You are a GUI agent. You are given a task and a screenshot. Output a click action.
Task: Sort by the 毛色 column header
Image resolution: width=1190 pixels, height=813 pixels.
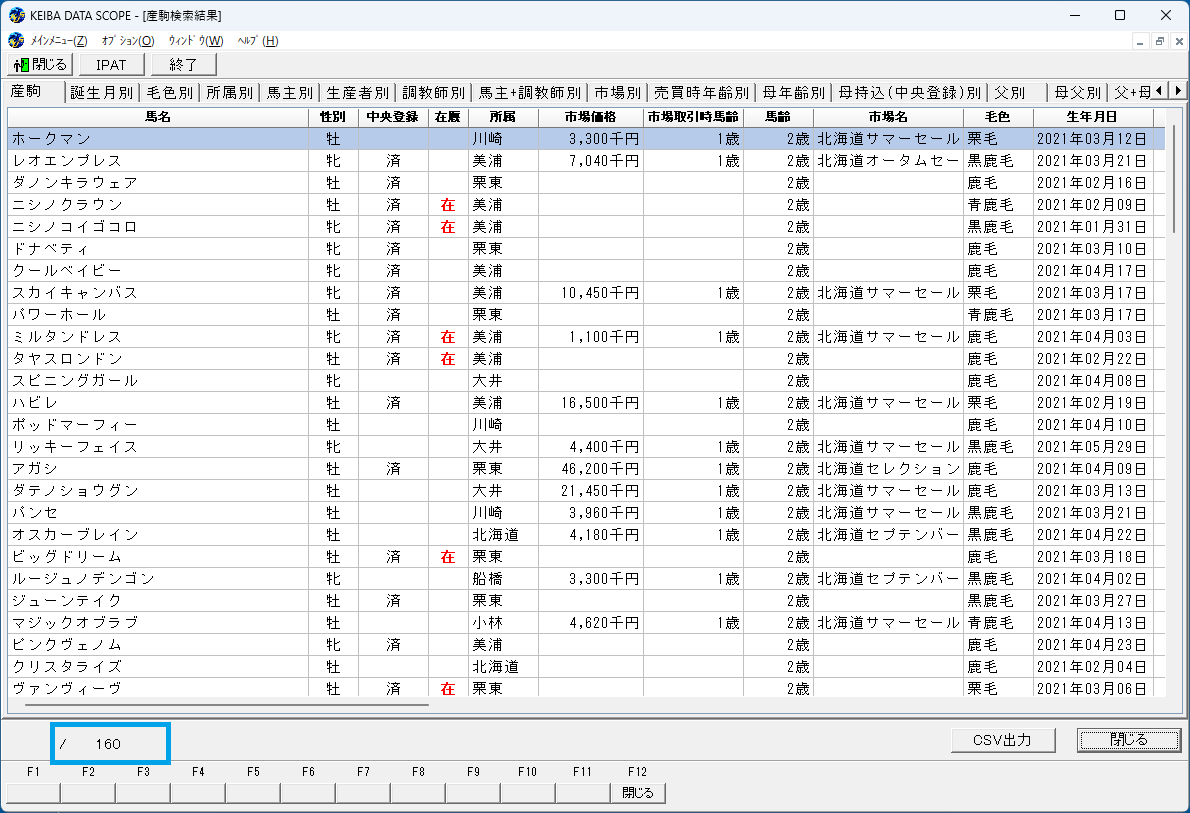[x=998, y=117]
